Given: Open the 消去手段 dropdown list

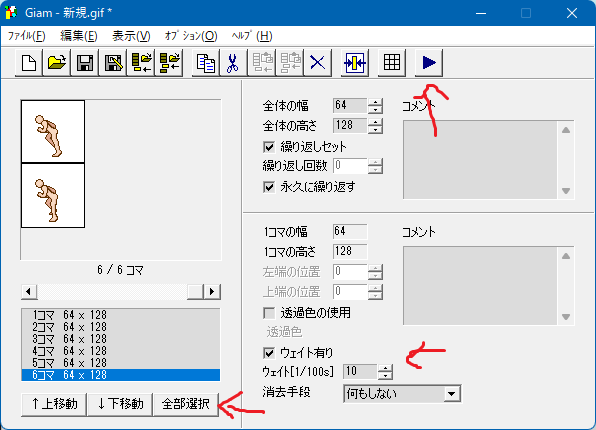Looking at the screenshot, I should (452, 394).
